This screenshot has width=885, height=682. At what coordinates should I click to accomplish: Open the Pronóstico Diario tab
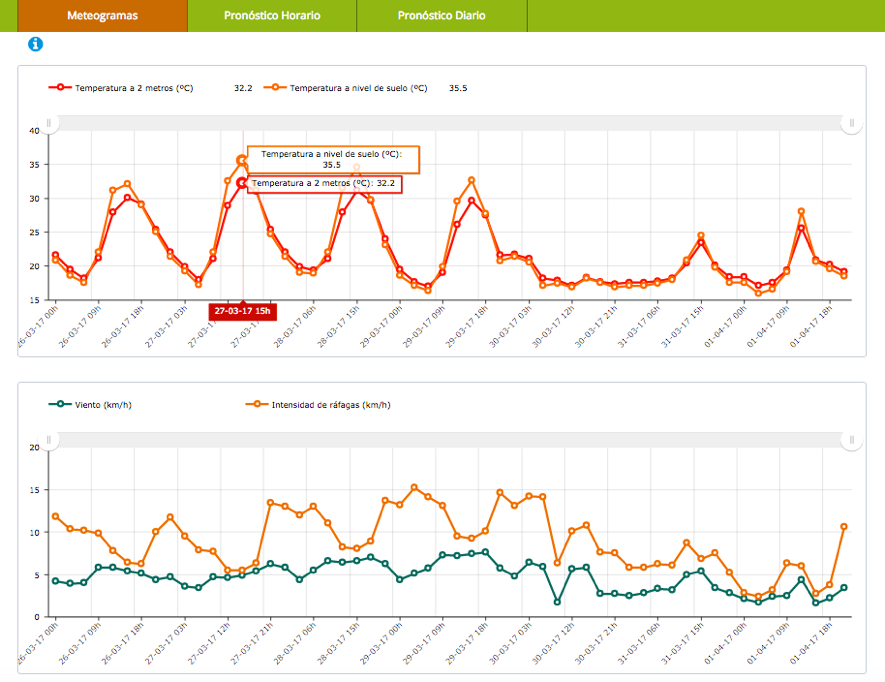pyautogui.click(x=441, y=16)
